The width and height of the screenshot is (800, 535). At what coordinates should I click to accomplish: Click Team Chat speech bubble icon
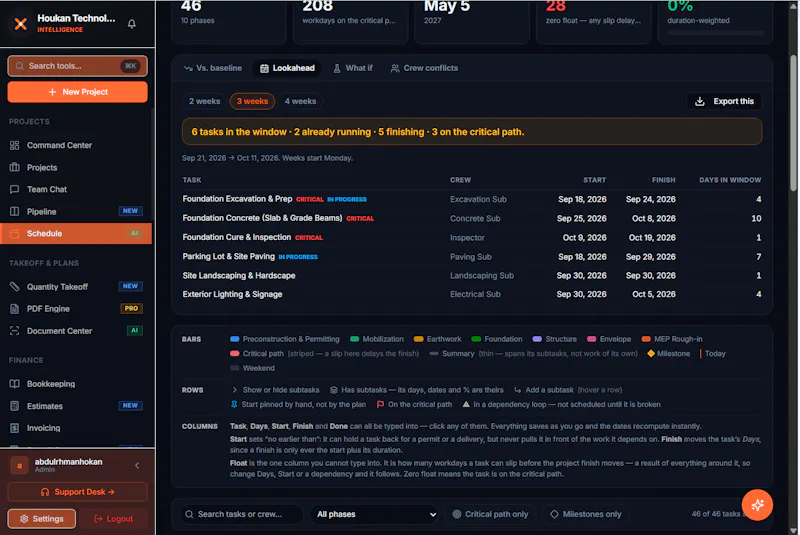pos(14,189)
